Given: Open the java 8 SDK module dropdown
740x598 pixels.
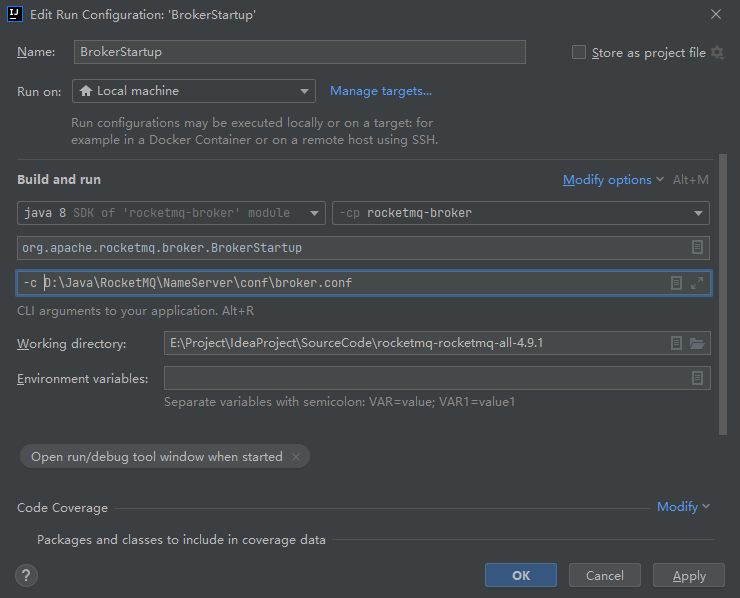Looking at the screenshot, I should [171, 213].
